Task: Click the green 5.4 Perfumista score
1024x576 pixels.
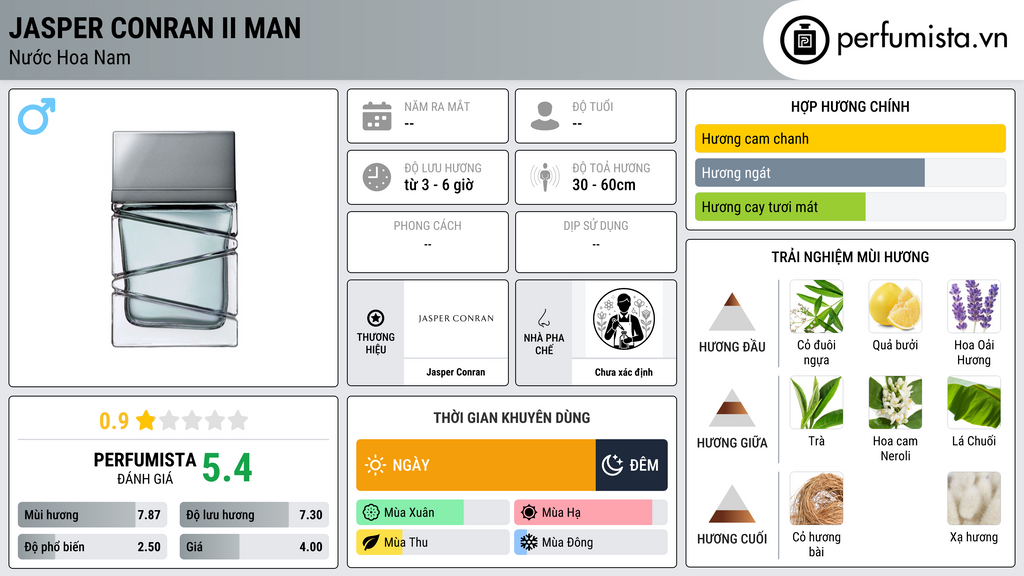Action: point(227,468)
